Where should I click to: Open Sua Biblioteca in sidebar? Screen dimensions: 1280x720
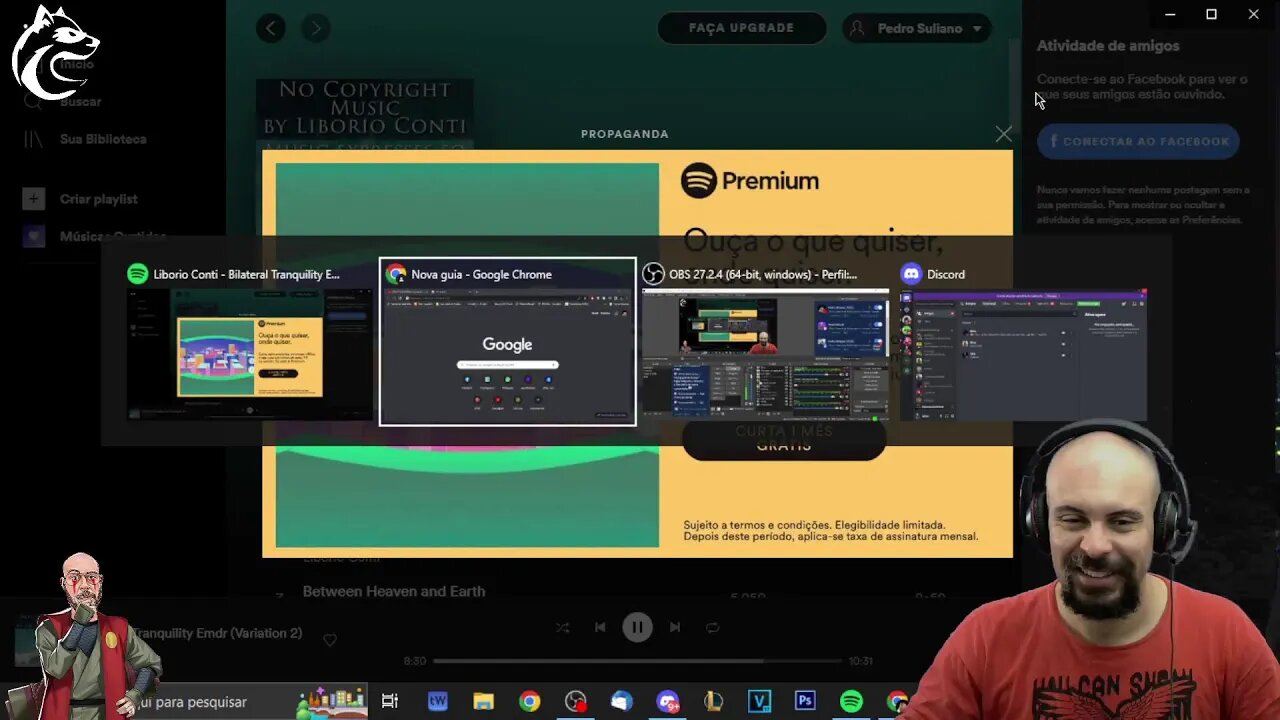(x=86, y=139)
